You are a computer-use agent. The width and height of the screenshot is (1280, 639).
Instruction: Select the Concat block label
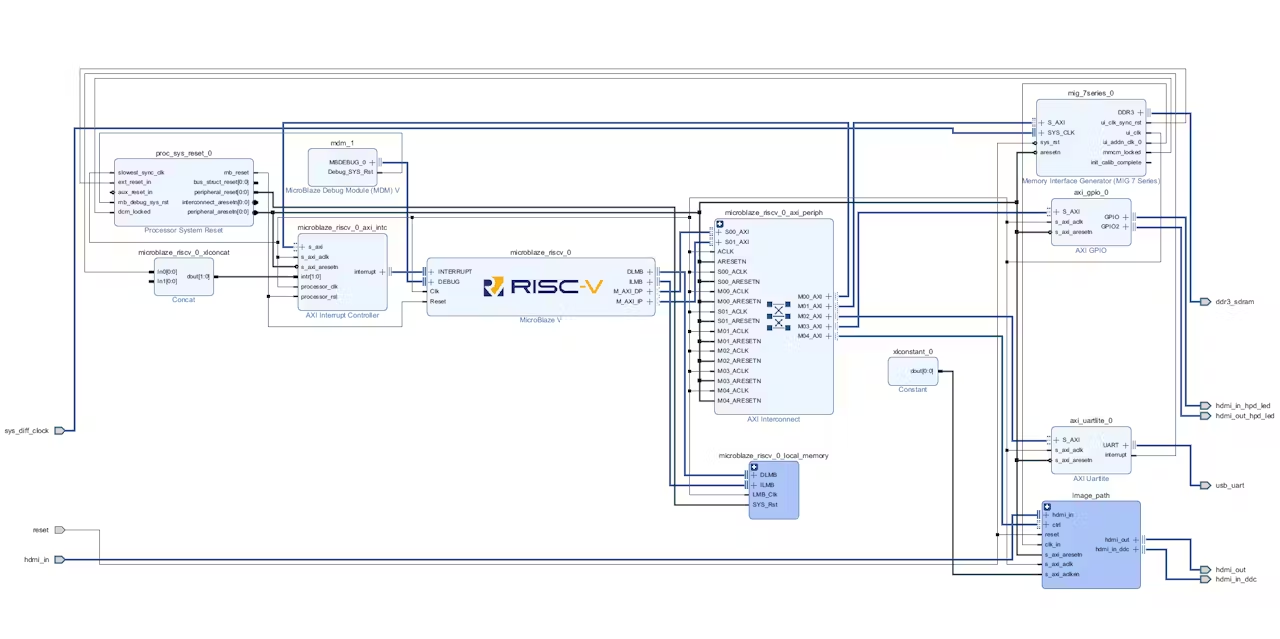coord(184,300)
